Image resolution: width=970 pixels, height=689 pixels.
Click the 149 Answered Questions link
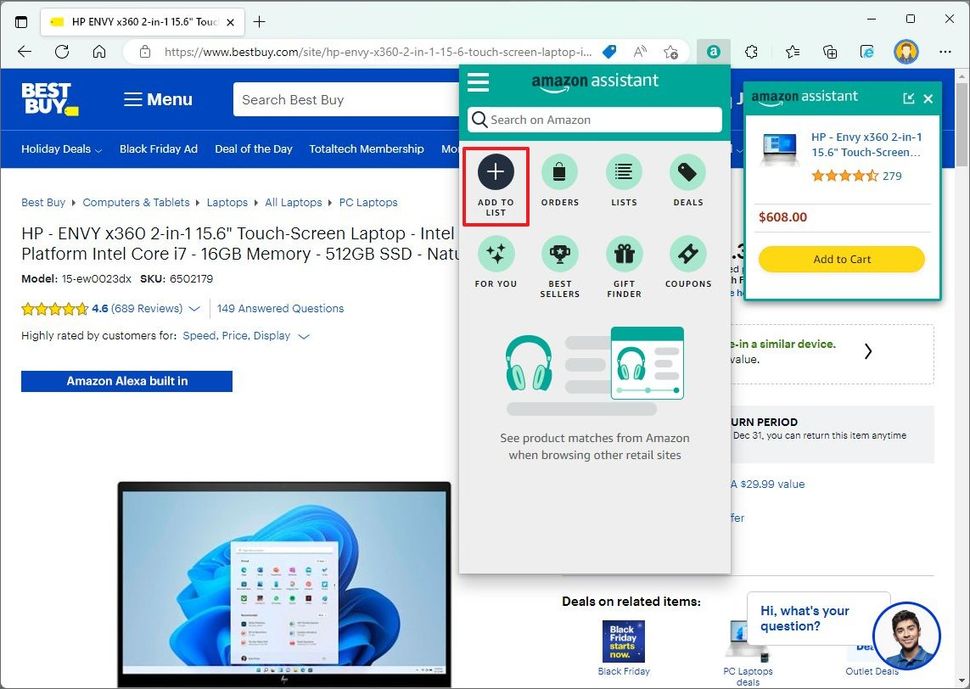(x=280, y=308)
